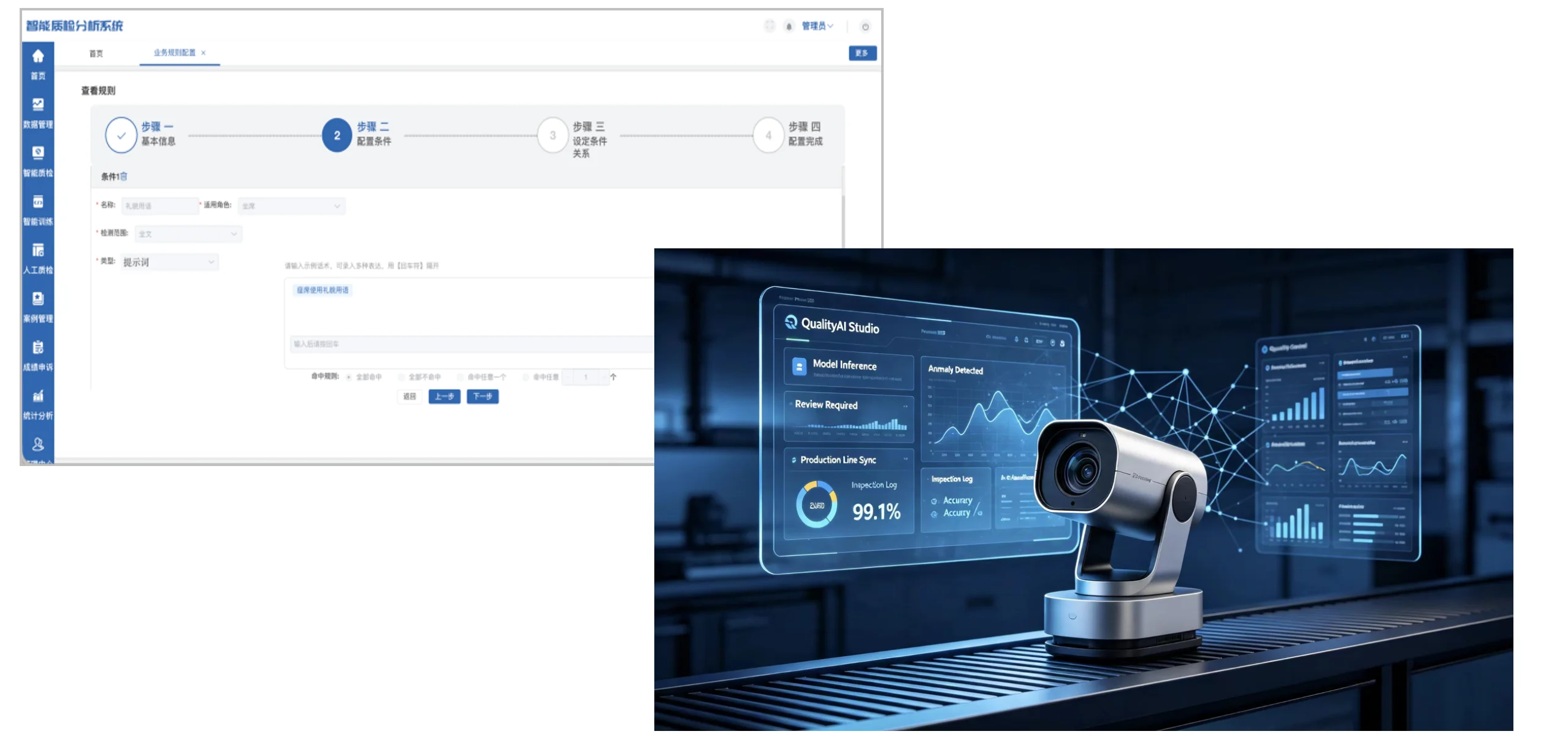The height and width of the screenshot is (742, 1568).
Task: Click the user icon at sidebar bottom
Action: coord(38,445)
